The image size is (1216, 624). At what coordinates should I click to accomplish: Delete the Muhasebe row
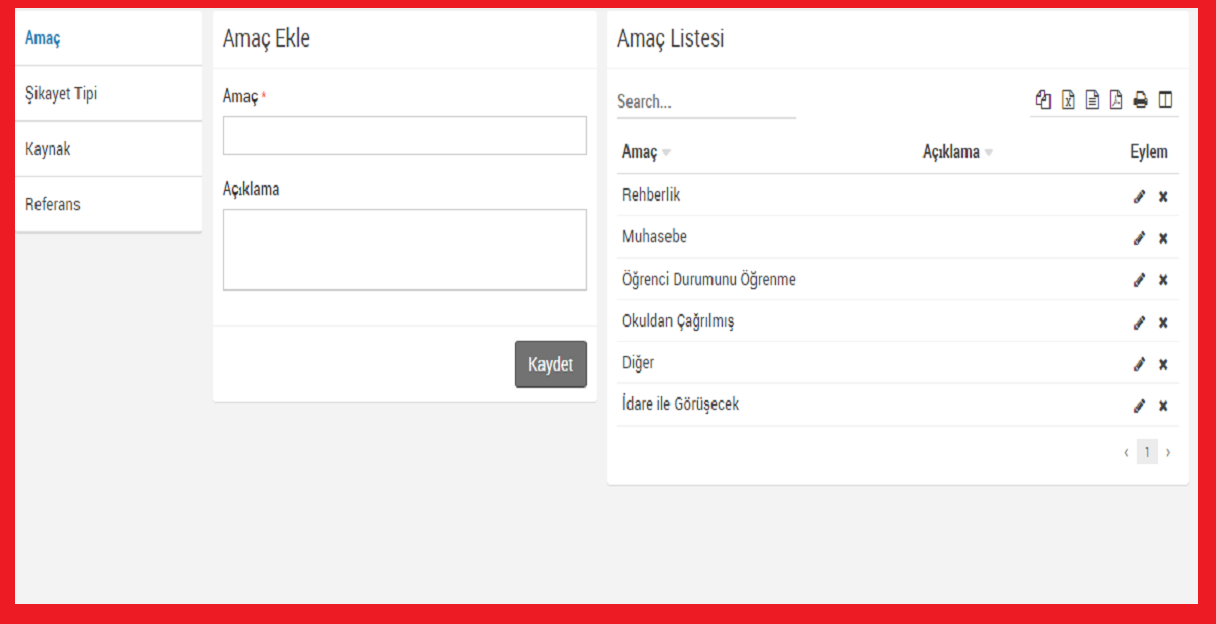(x=1163, y=239)
